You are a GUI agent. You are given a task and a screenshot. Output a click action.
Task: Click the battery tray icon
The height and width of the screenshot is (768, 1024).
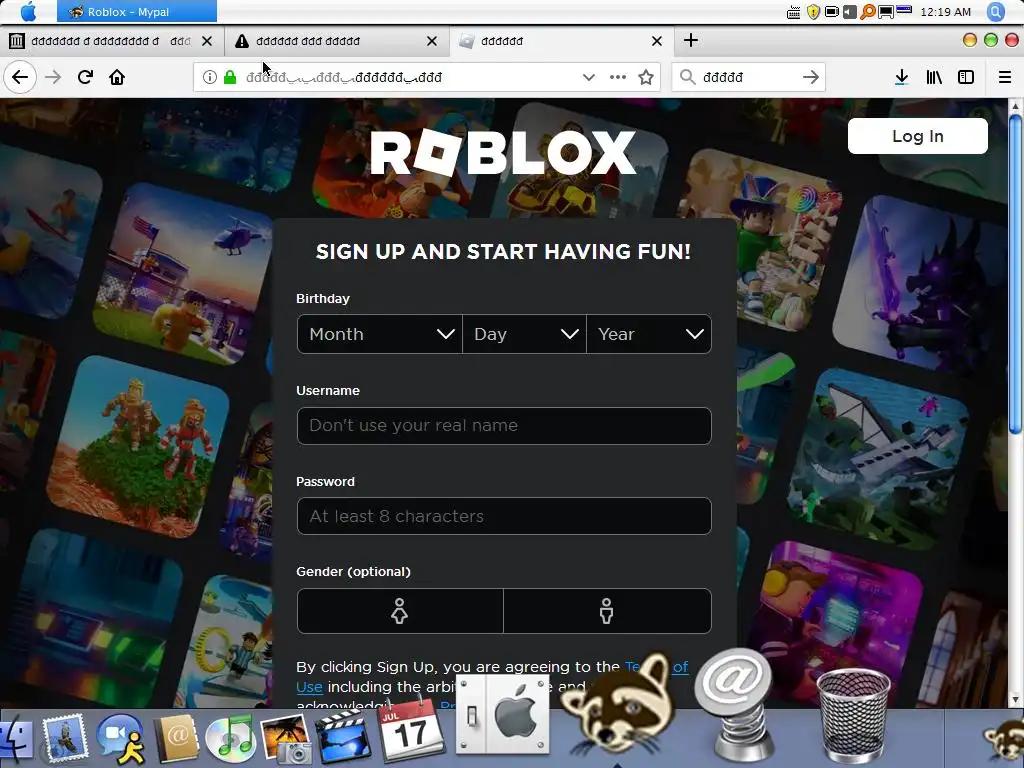(831, 12)
